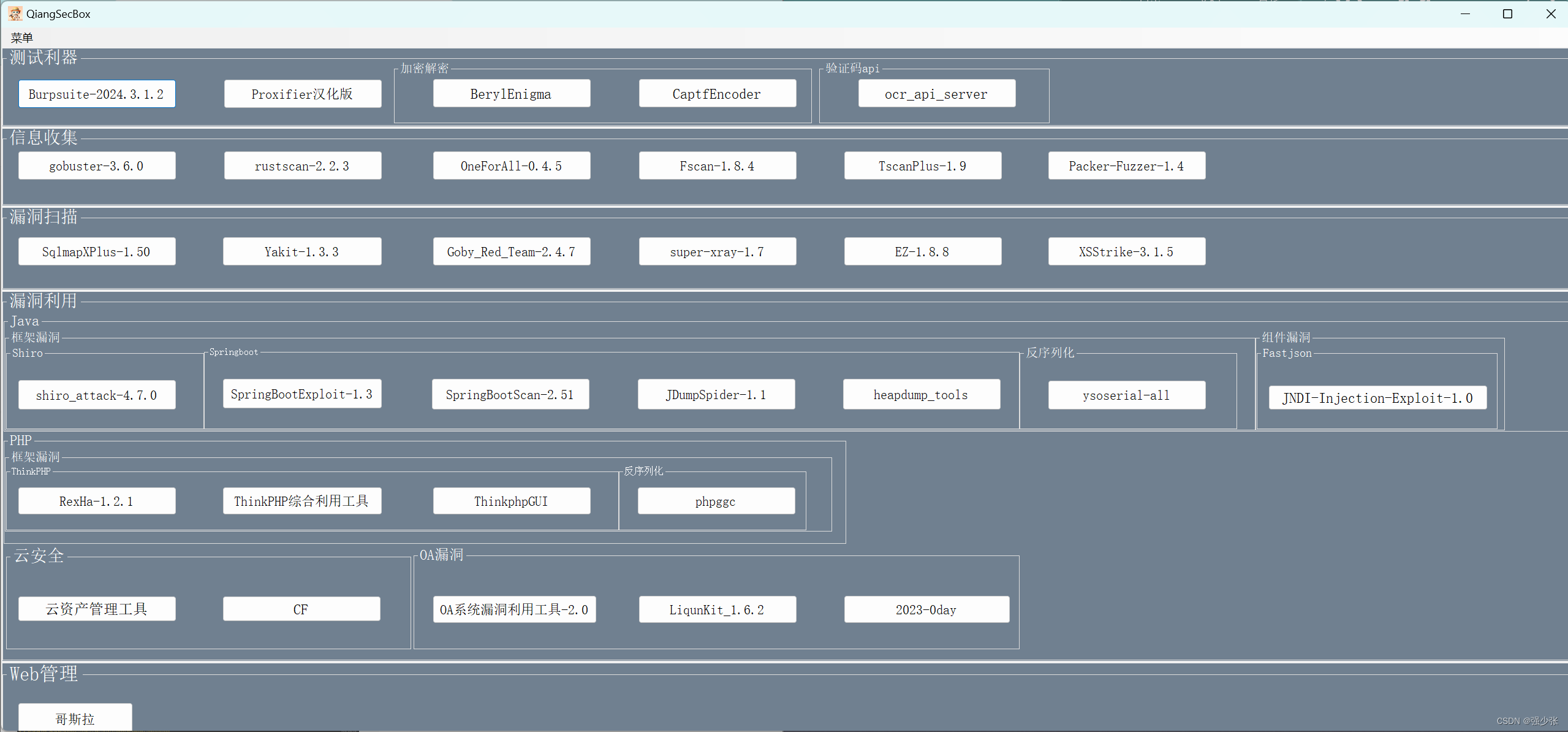Launch TscanPlus-1.9
Screen dimensions: 1568x732
coord(923,166)
